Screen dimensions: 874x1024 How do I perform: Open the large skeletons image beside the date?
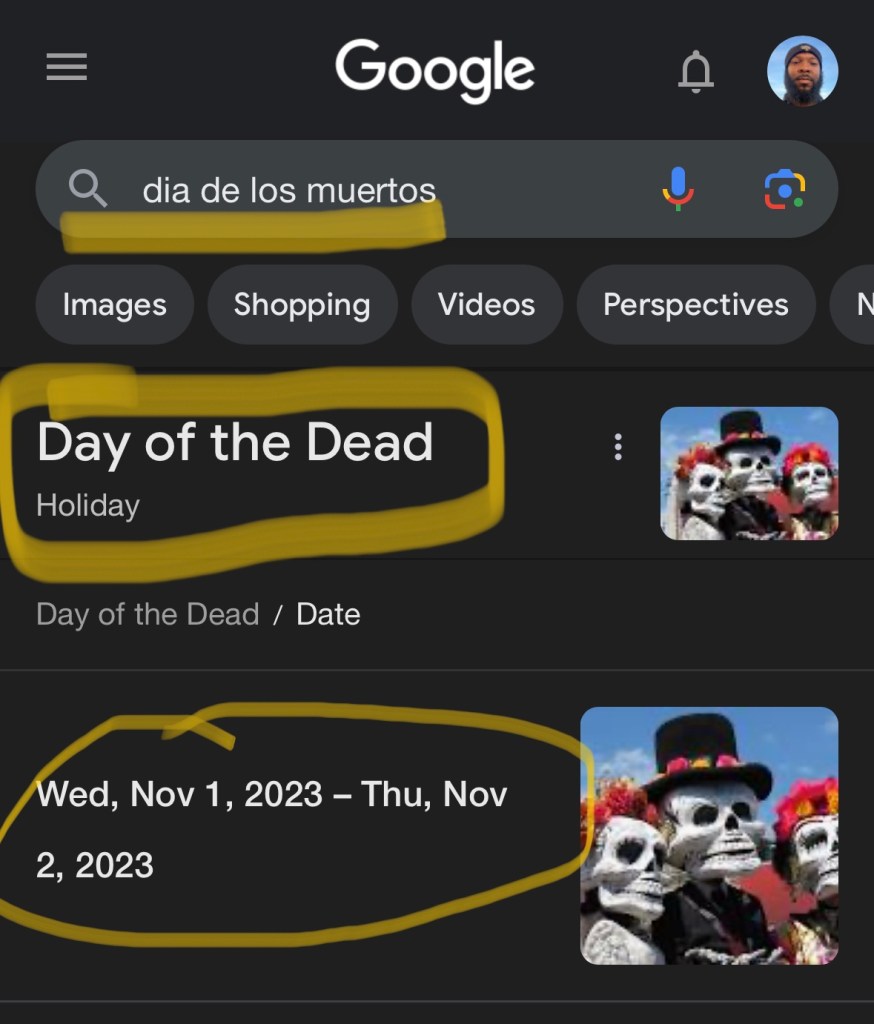709,835
